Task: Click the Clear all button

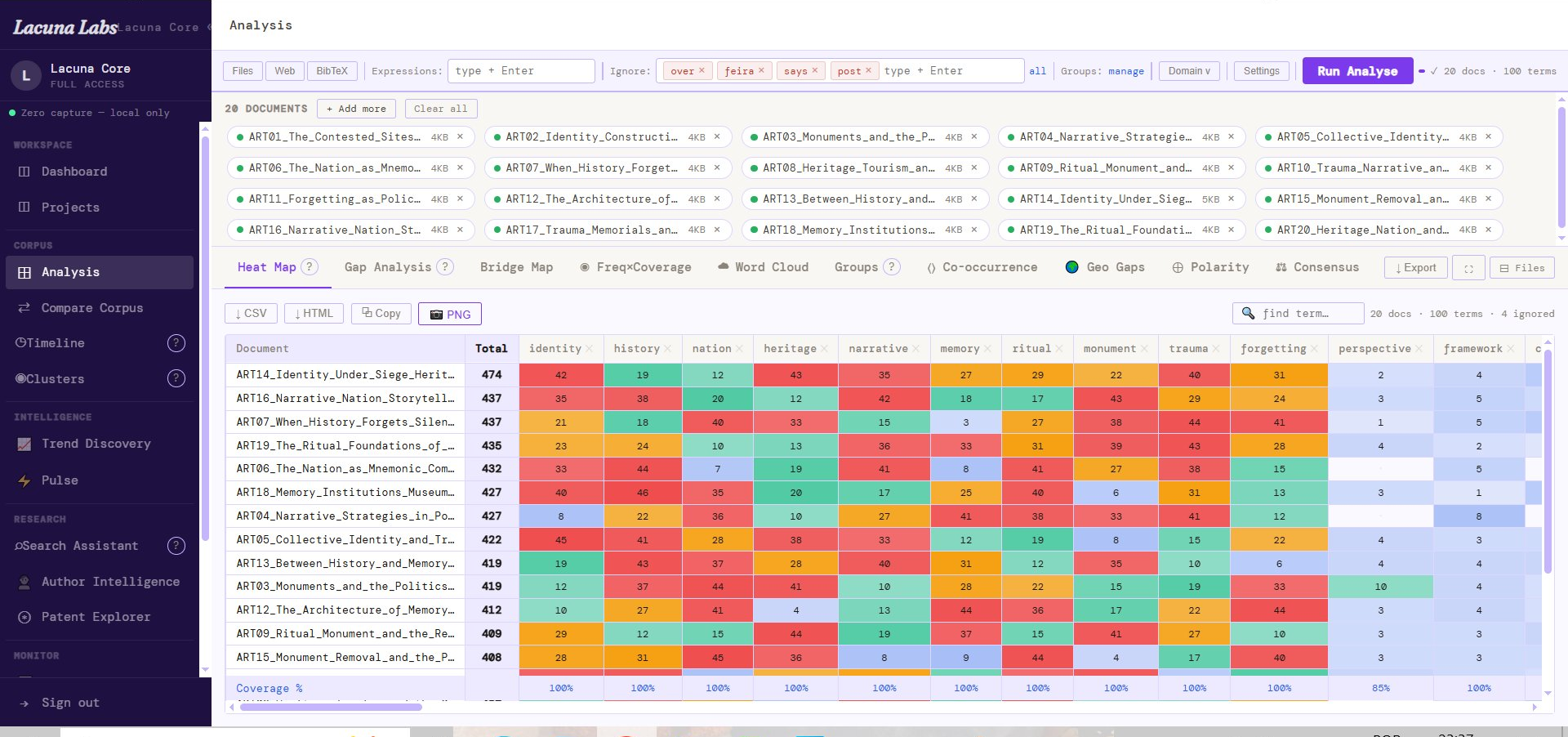Action: click(x=440, y=109)
